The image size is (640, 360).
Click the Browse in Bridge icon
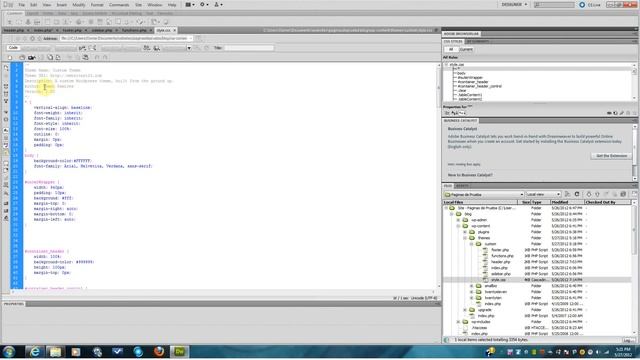(x=31, y=58)
